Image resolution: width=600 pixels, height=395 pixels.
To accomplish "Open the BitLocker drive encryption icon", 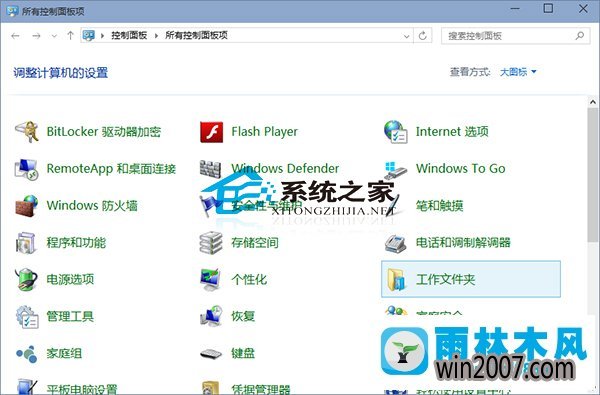I will tap(26, 132).
